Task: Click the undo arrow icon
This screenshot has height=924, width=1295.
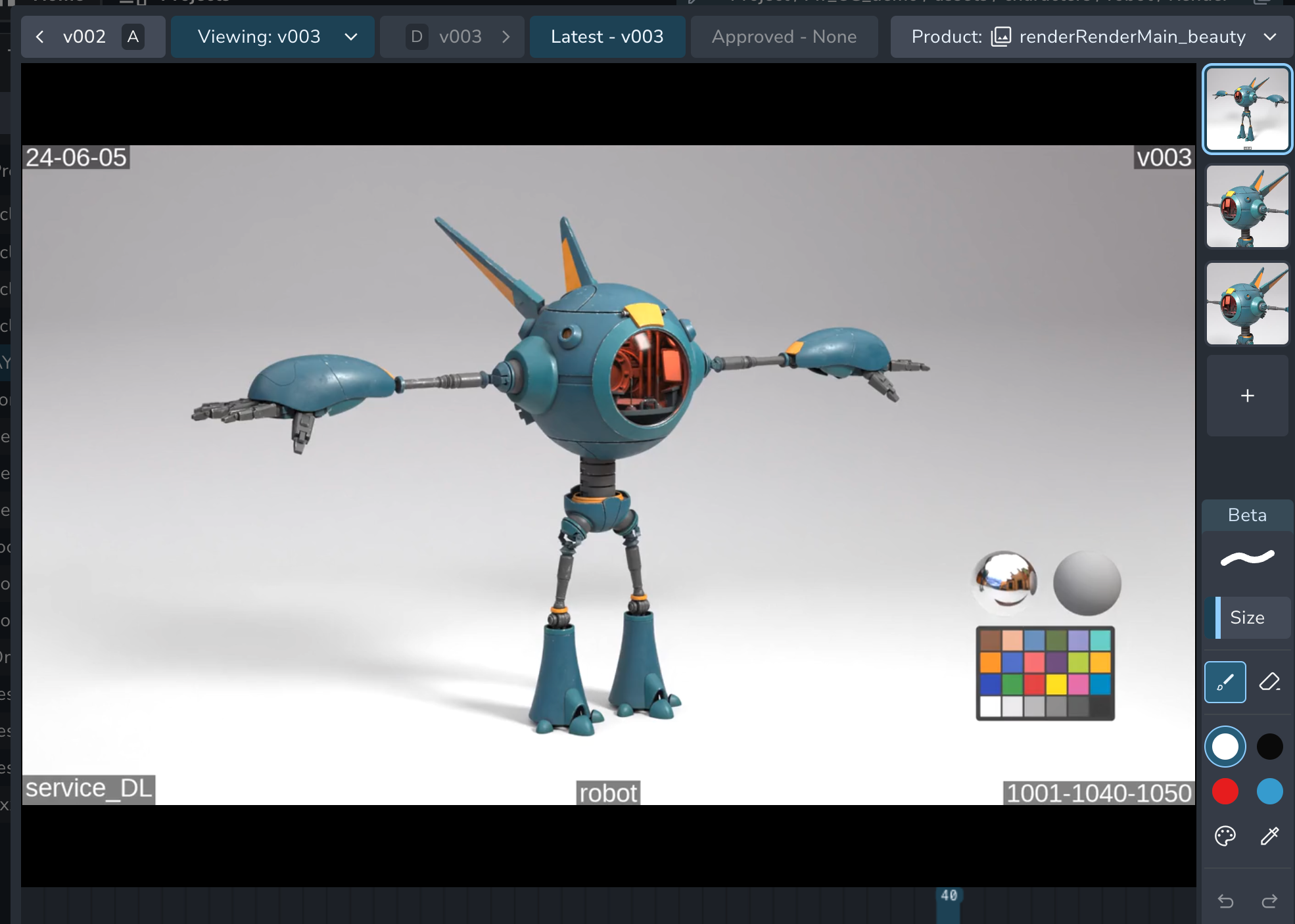Action: click(x=1225, y=901)
